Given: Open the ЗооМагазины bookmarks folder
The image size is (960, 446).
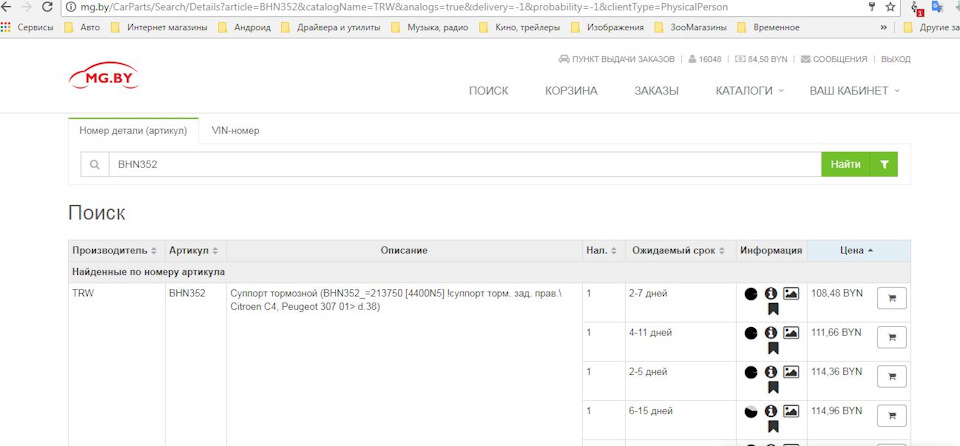Looking at the screenshot, I should [691, 27].
